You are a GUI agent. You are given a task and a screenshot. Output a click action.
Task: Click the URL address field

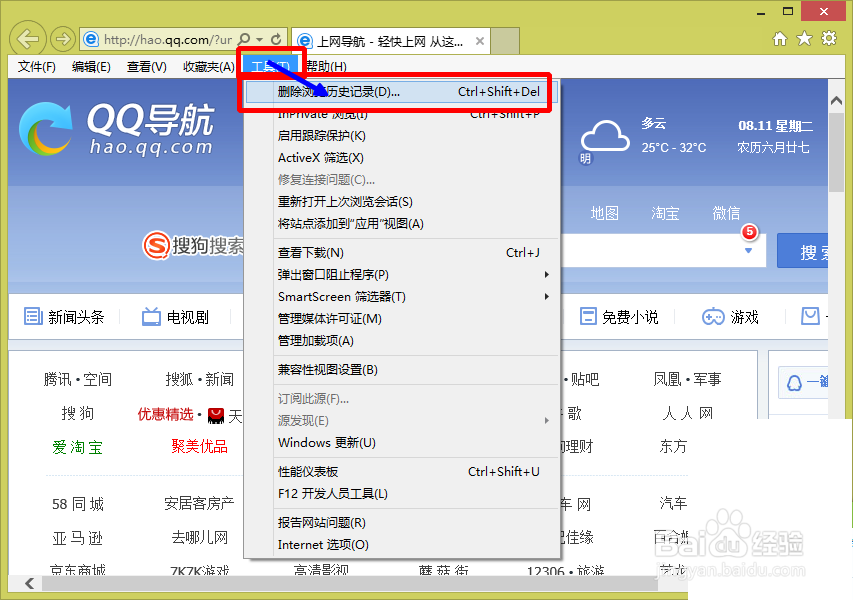pyautogui.click(x=168, y=40)
